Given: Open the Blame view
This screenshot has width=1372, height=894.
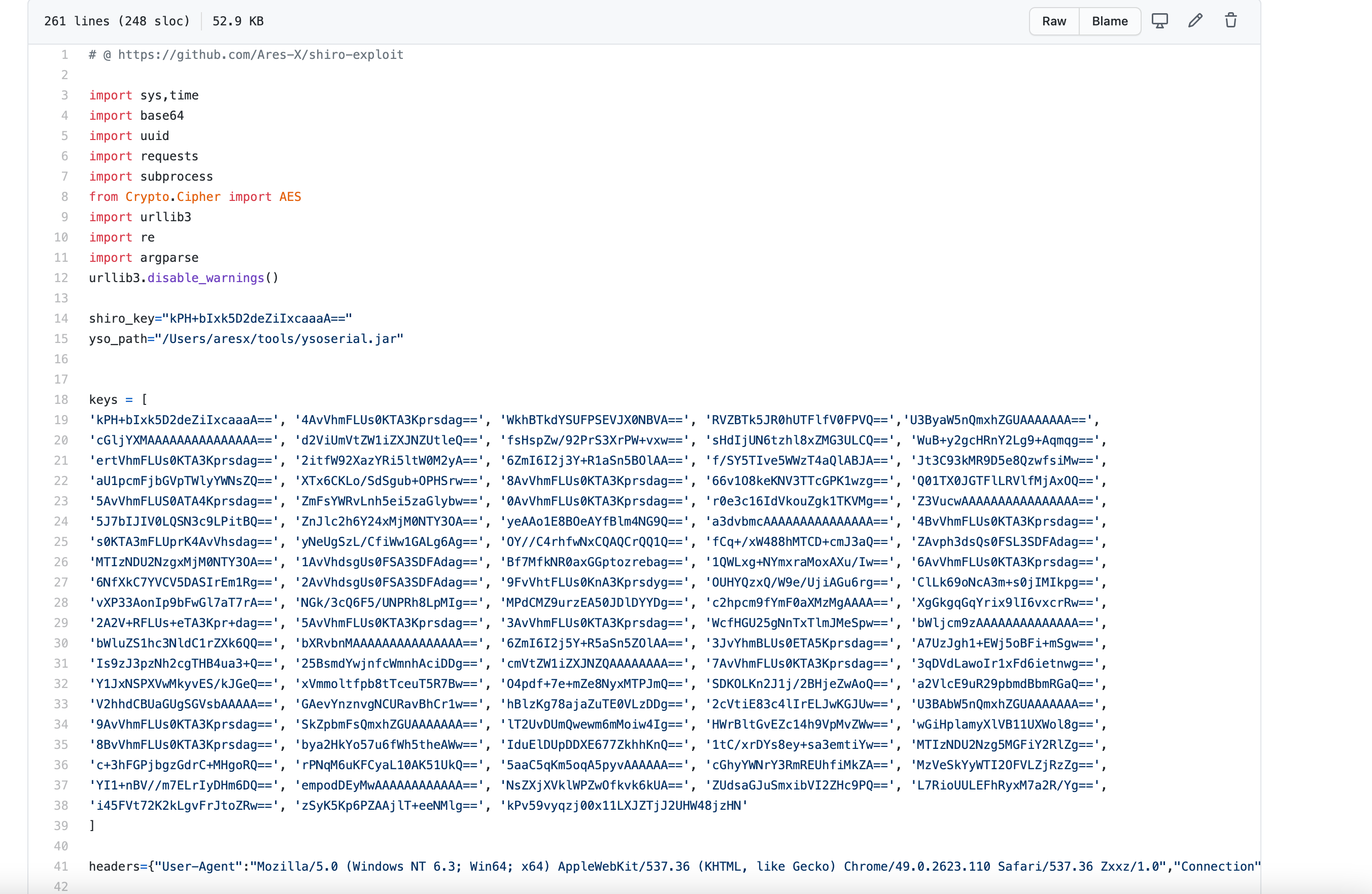Looking at the screenshot, I should tap(1109, 21).
